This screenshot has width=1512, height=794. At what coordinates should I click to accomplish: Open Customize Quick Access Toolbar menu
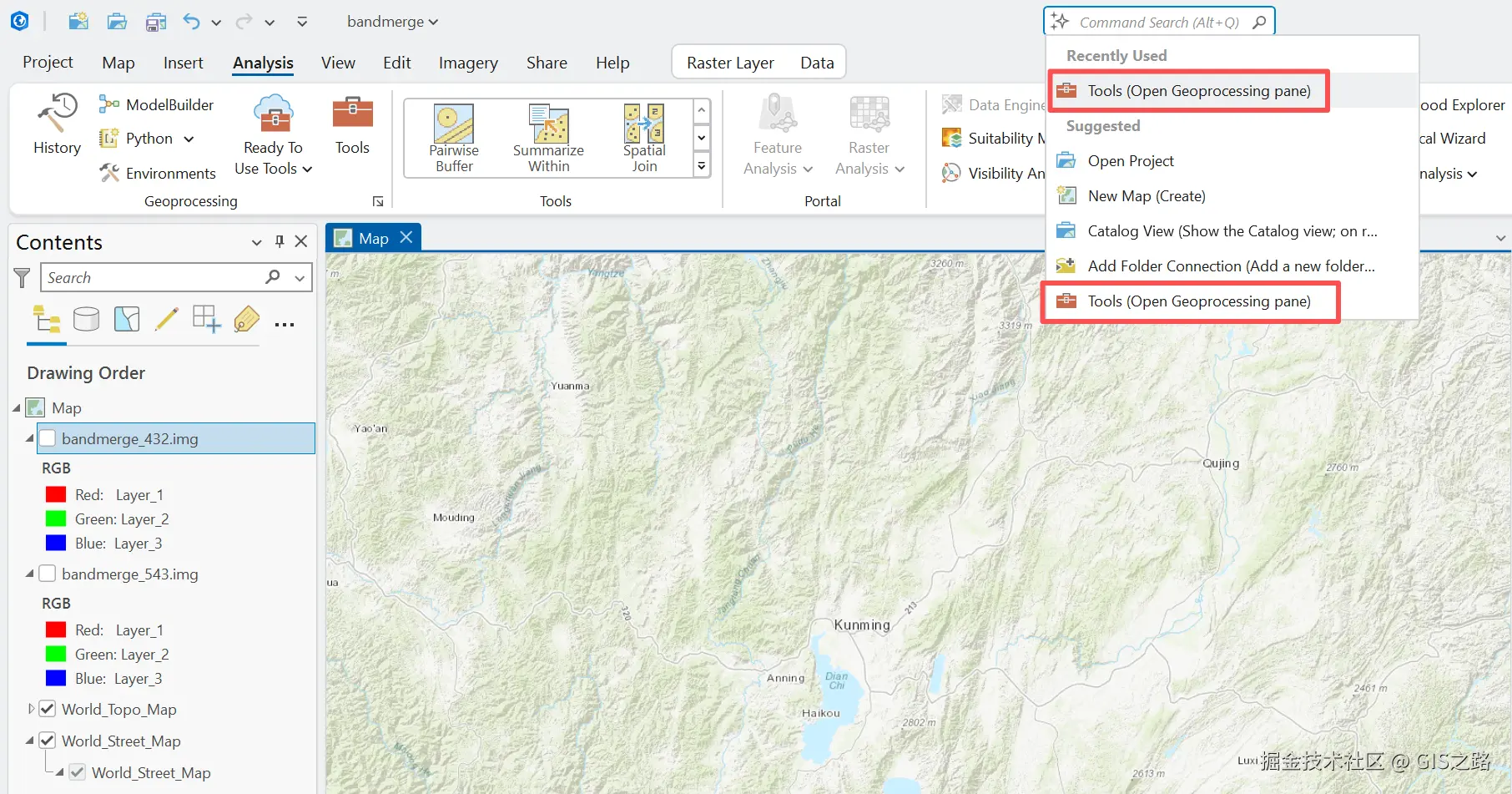(x=302, y=22)
